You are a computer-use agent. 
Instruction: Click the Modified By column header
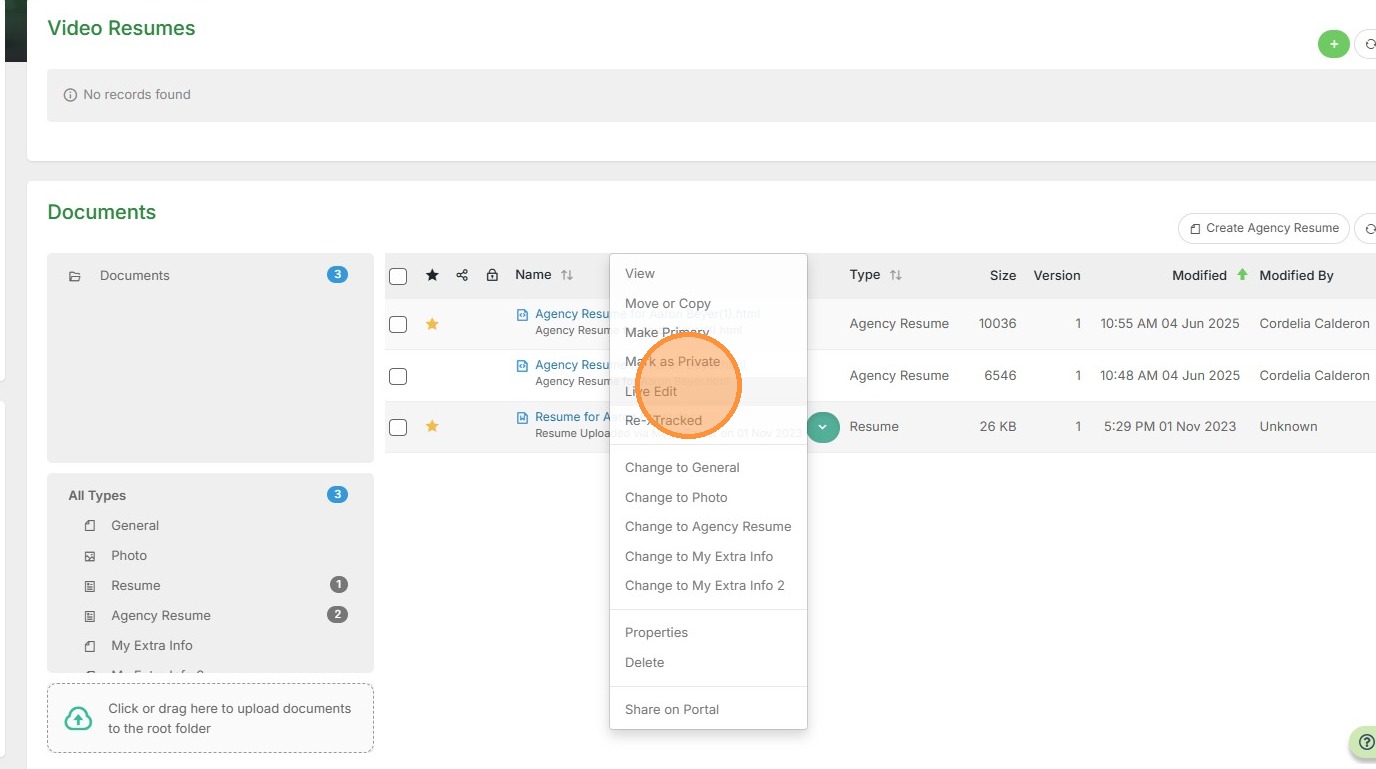(x=1296, y=275)
